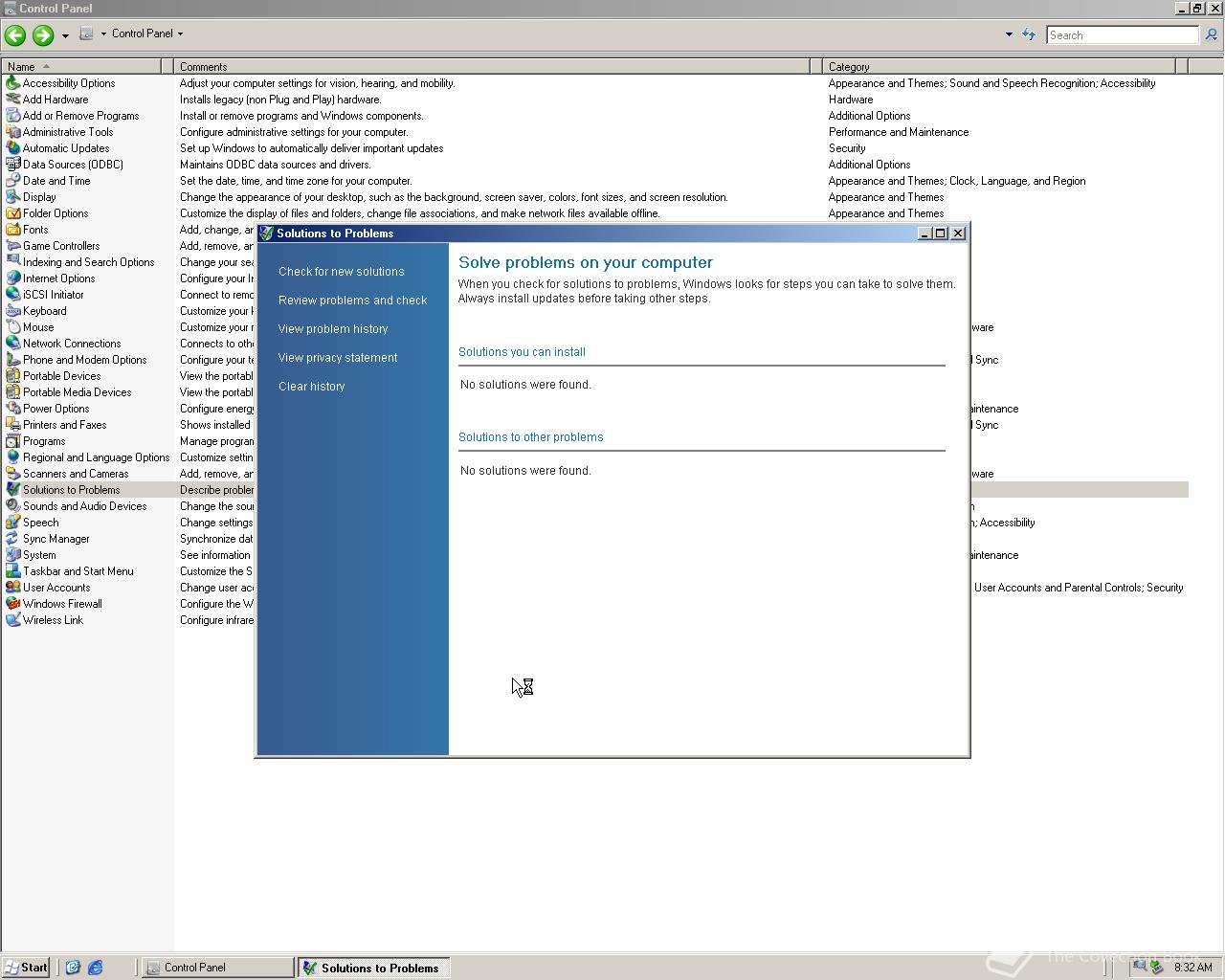Click the Solutions to Problems title bar icon

click(x=267, y=234)
